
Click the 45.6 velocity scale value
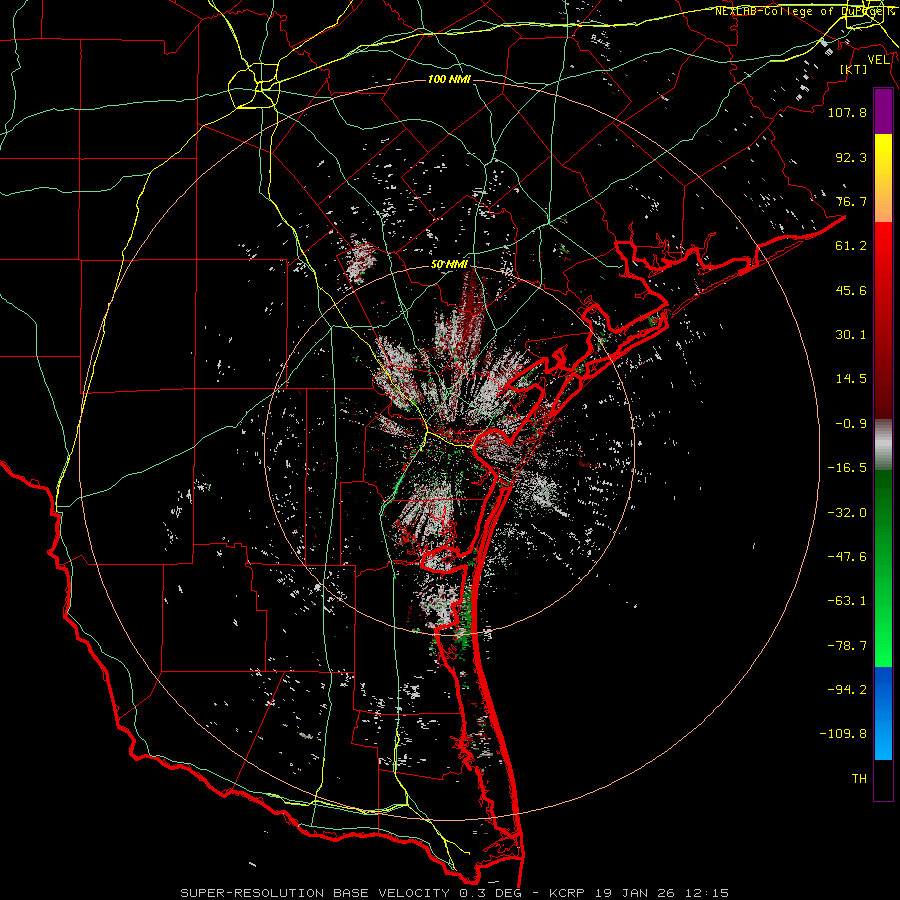pyautogui.click(x=851, y=290)
